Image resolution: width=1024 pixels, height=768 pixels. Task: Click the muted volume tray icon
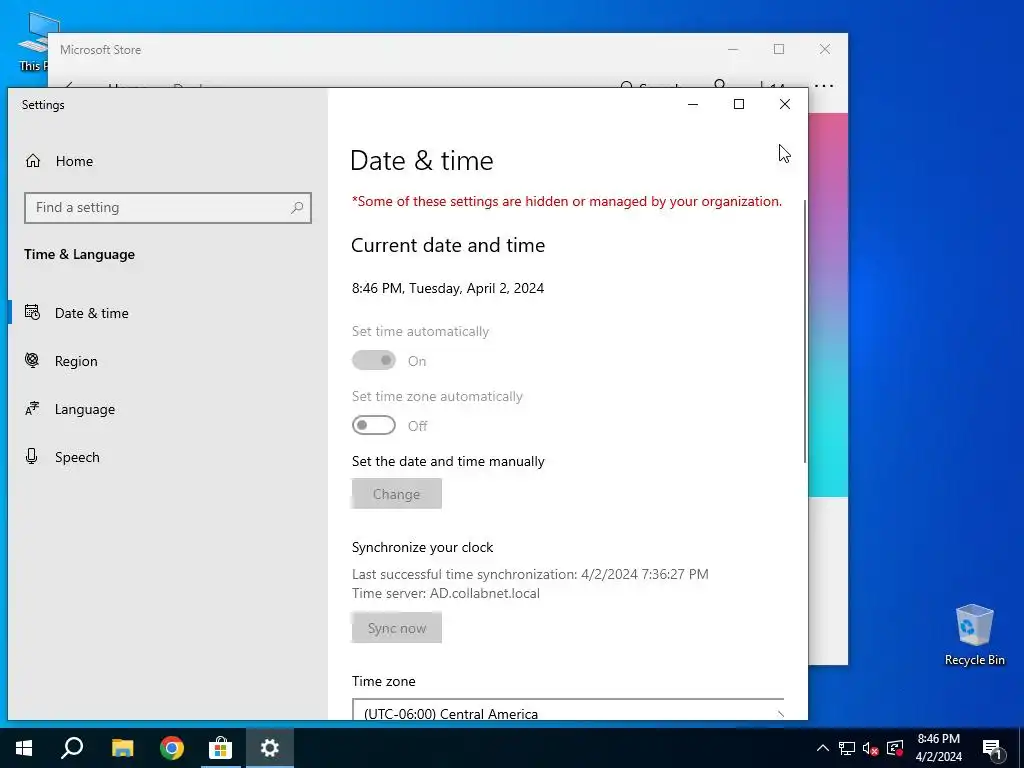point(871,748)
